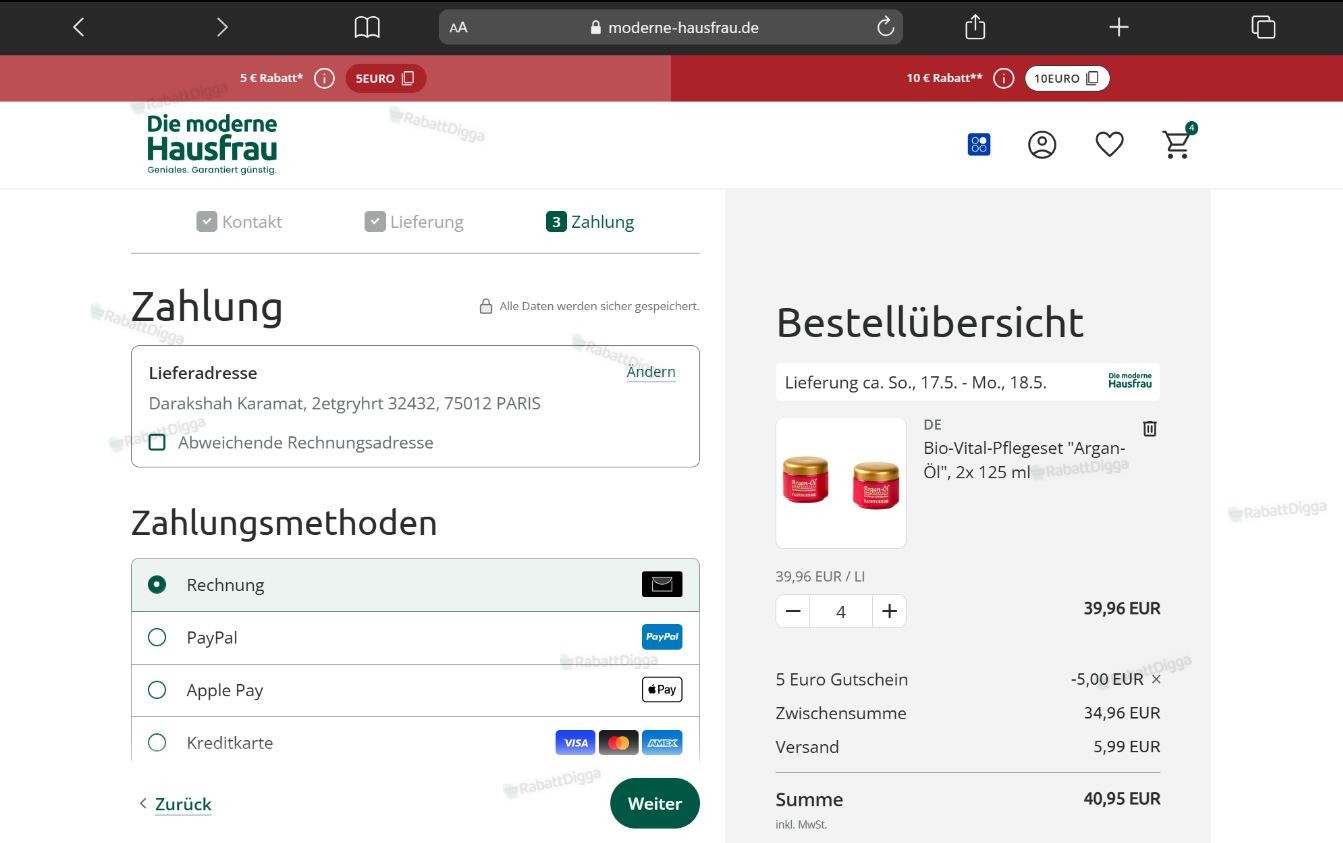Check Abweichende Rechnungsadresse box
Image resolution: width=1343 pixels, height=843 pixels.
(157, 442)
